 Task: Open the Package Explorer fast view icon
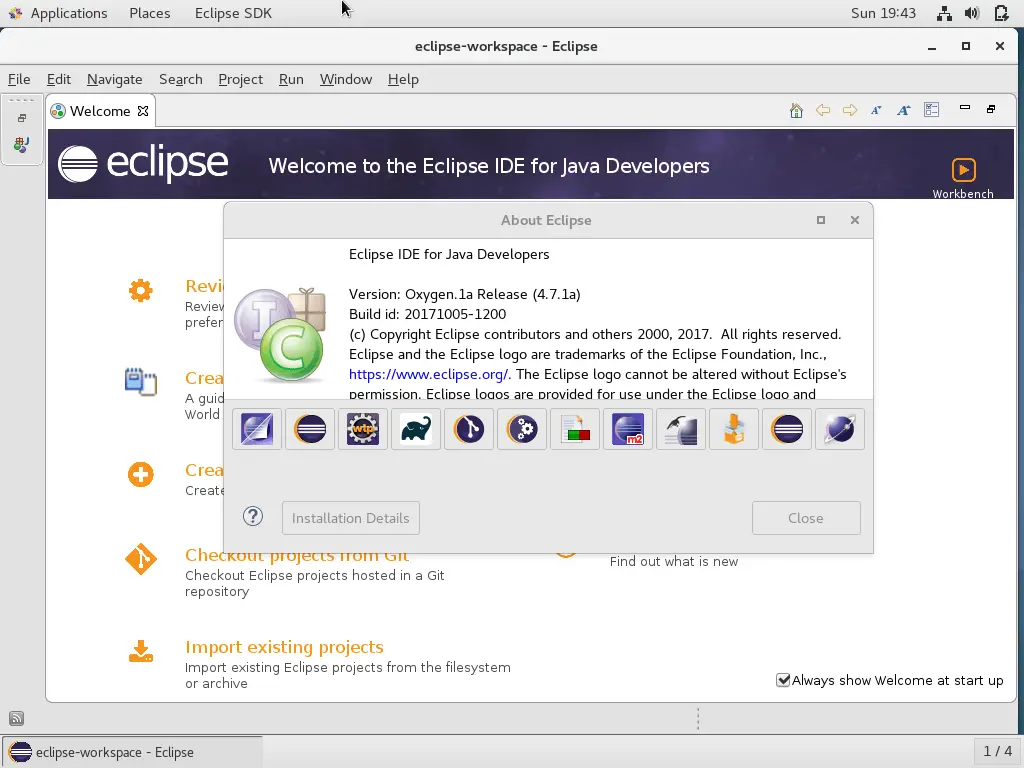tap(22, 145)
